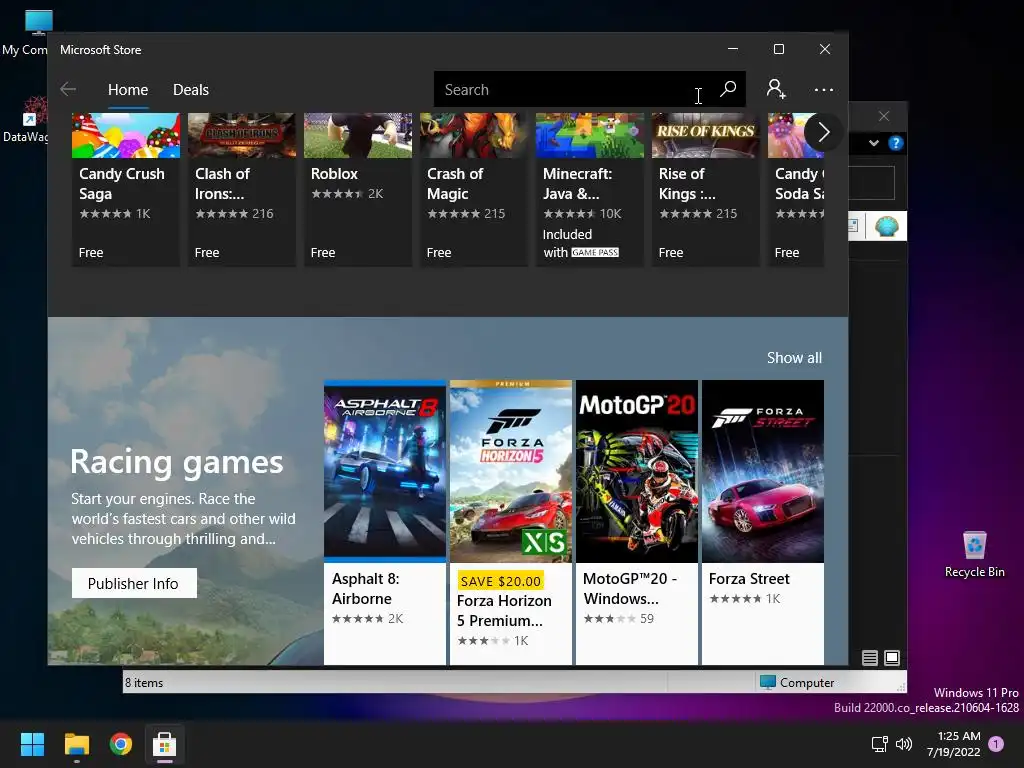Open the Crash of Magic card
This screenshot has height=768, width=1024.
[x=473, y=189]
